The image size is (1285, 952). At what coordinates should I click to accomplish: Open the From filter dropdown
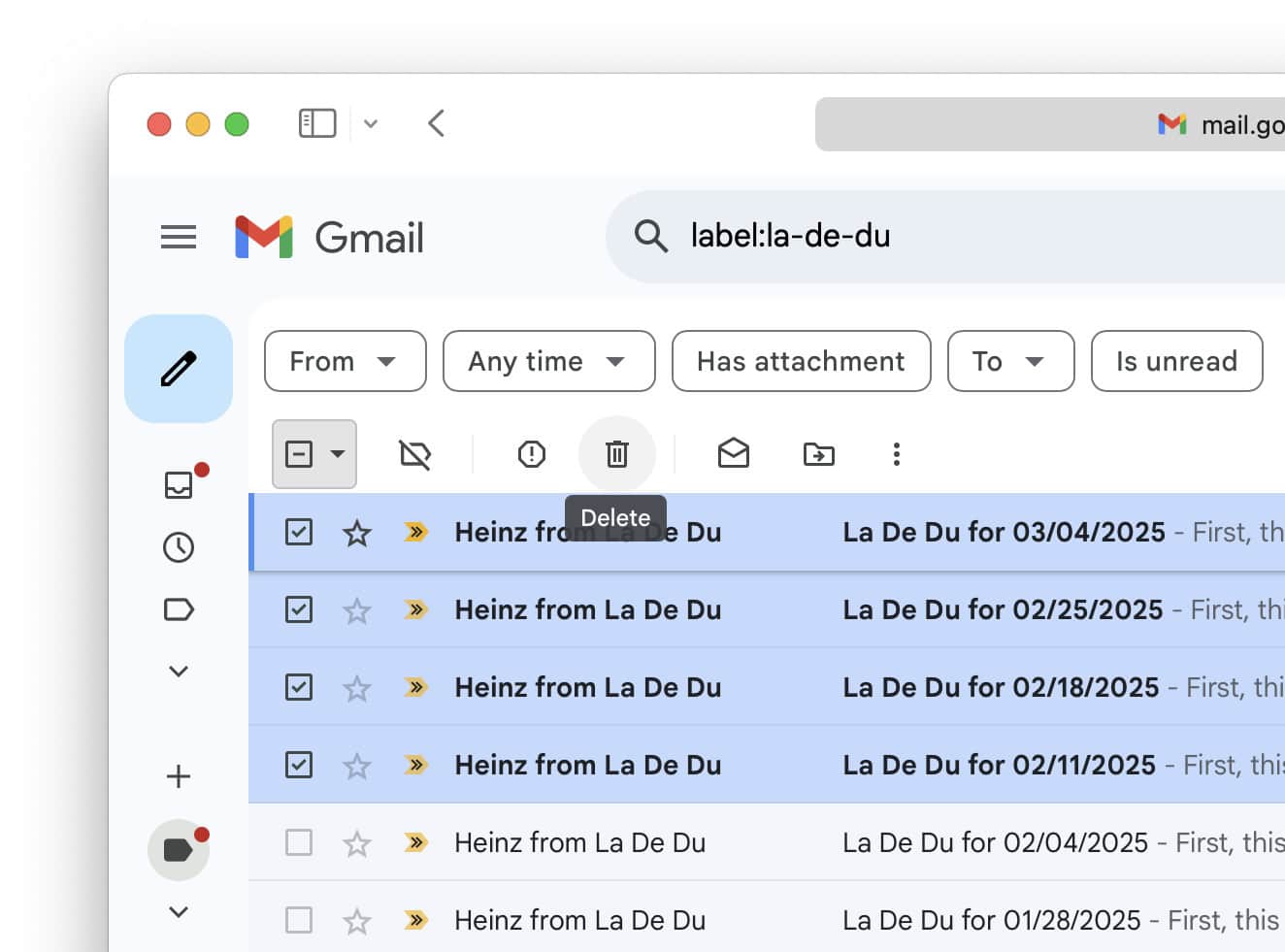346,361
